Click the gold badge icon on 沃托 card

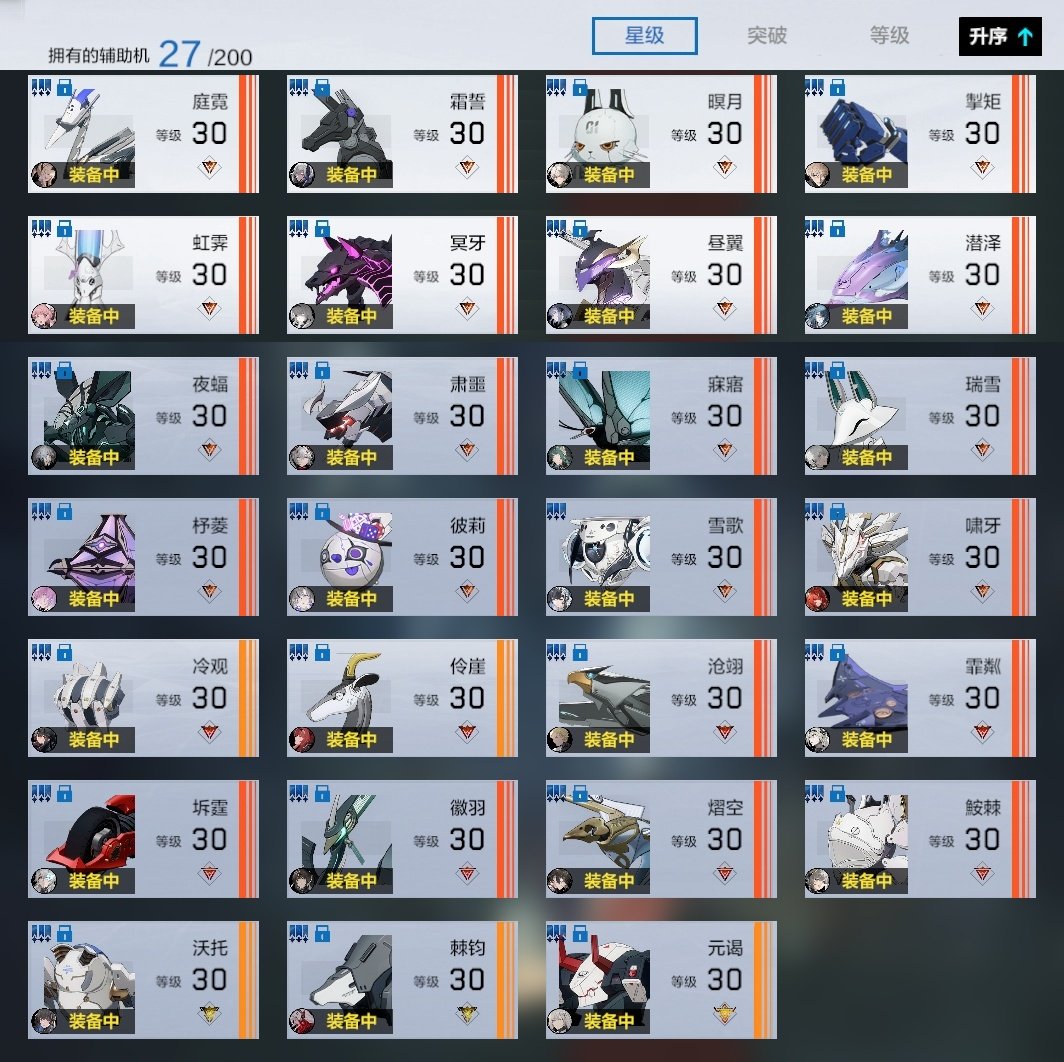209,1014
